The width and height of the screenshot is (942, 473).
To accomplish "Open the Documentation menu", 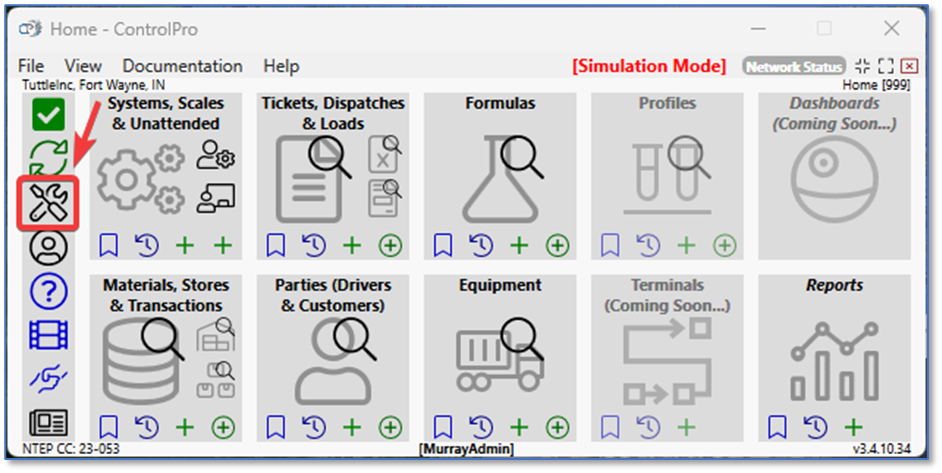I will 182,66.
